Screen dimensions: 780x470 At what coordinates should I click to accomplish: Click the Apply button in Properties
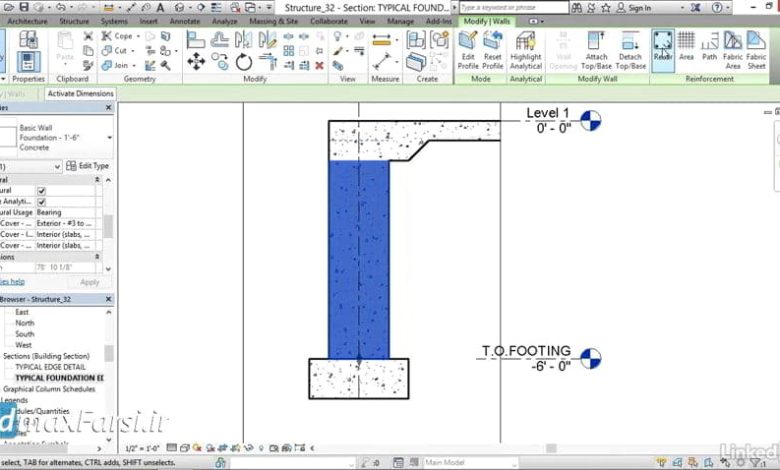[90, 282]
